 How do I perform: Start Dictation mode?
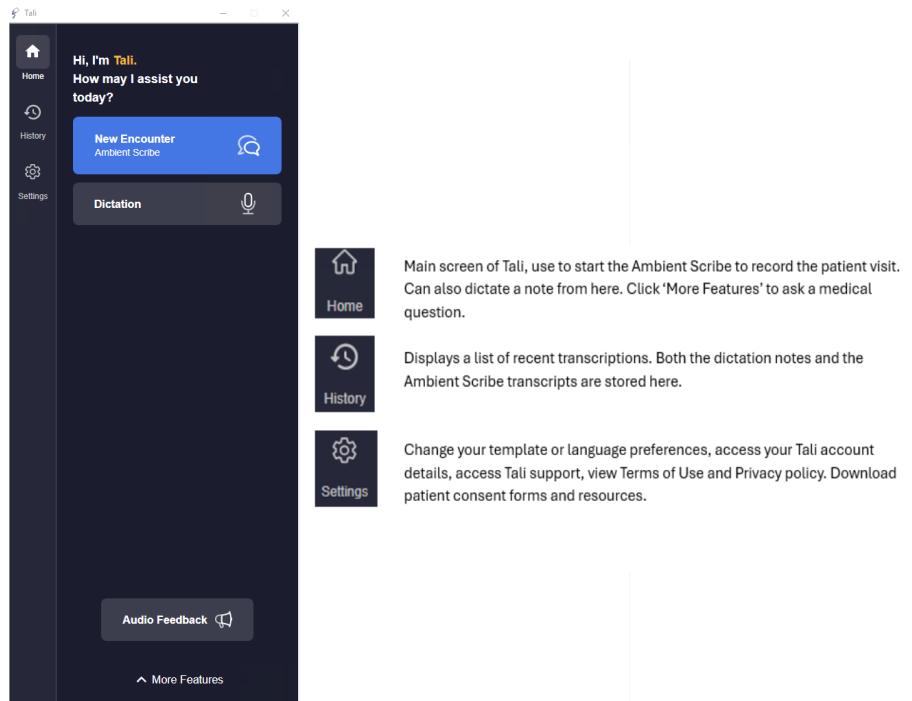point(177,204)
